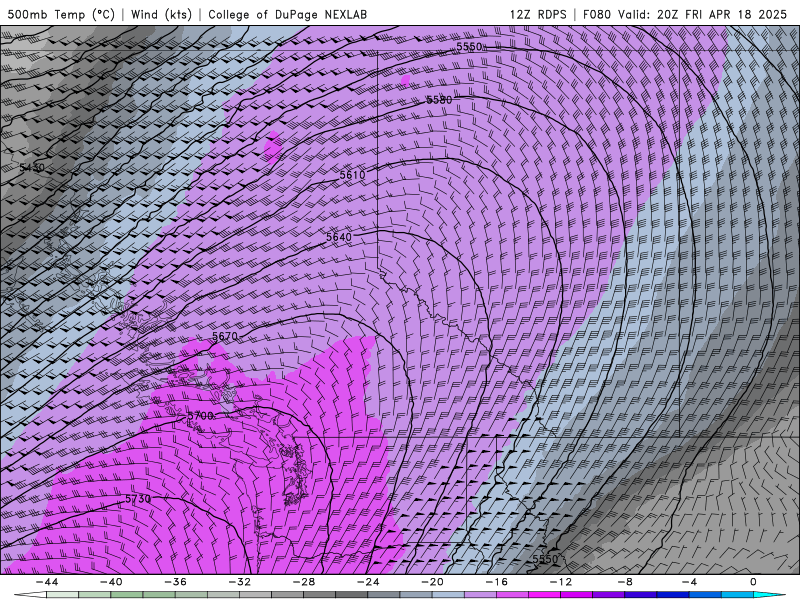Click the −28 color bar label
Image resolution: width=800 pixels, height=600 pixels.
(x=304, y=582)
